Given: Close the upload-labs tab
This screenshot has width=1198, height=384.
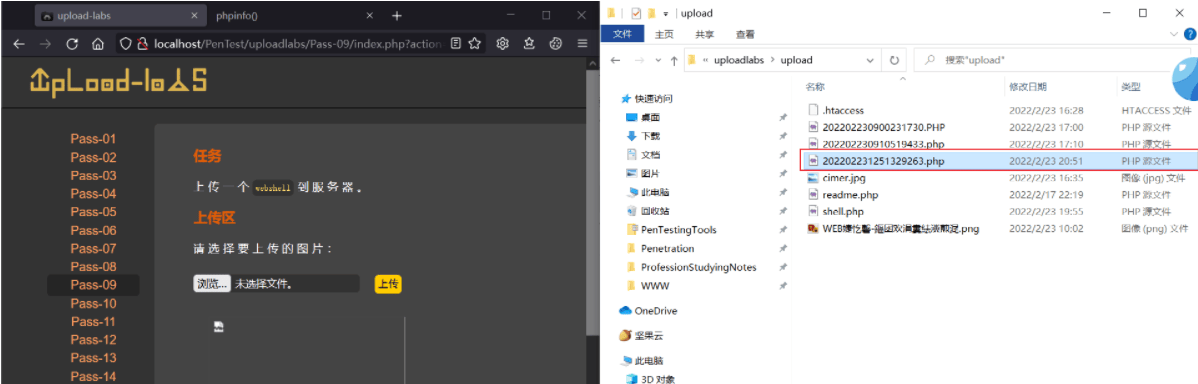Looking at the screenshot, I should point(194,15).
